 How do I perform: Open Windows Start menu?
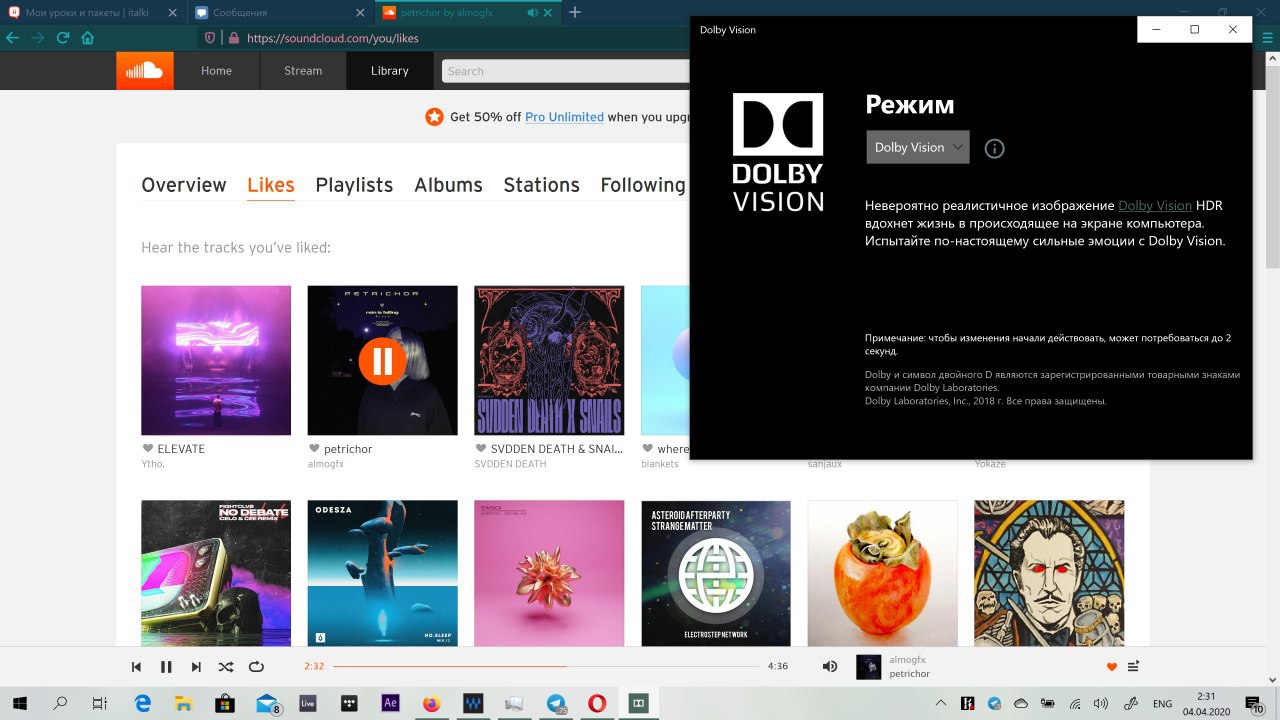20,703
